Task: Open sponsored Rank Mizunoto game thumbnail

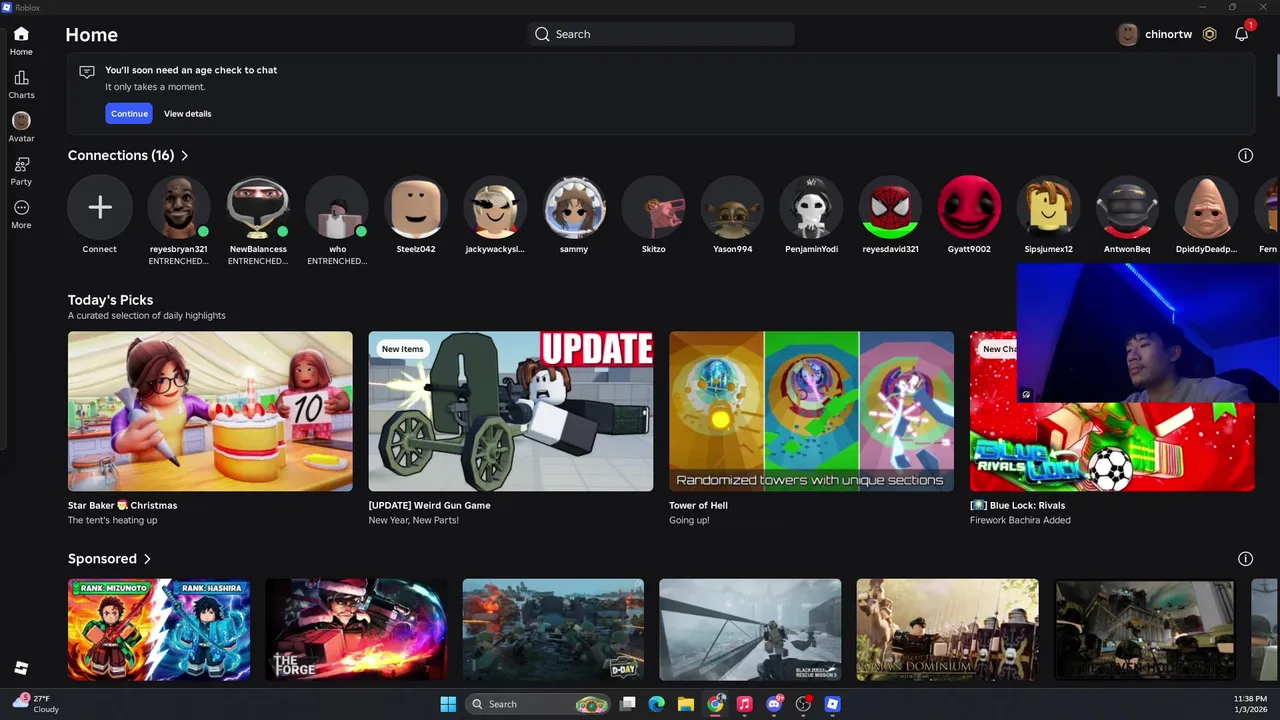Action: coord(159,630)
